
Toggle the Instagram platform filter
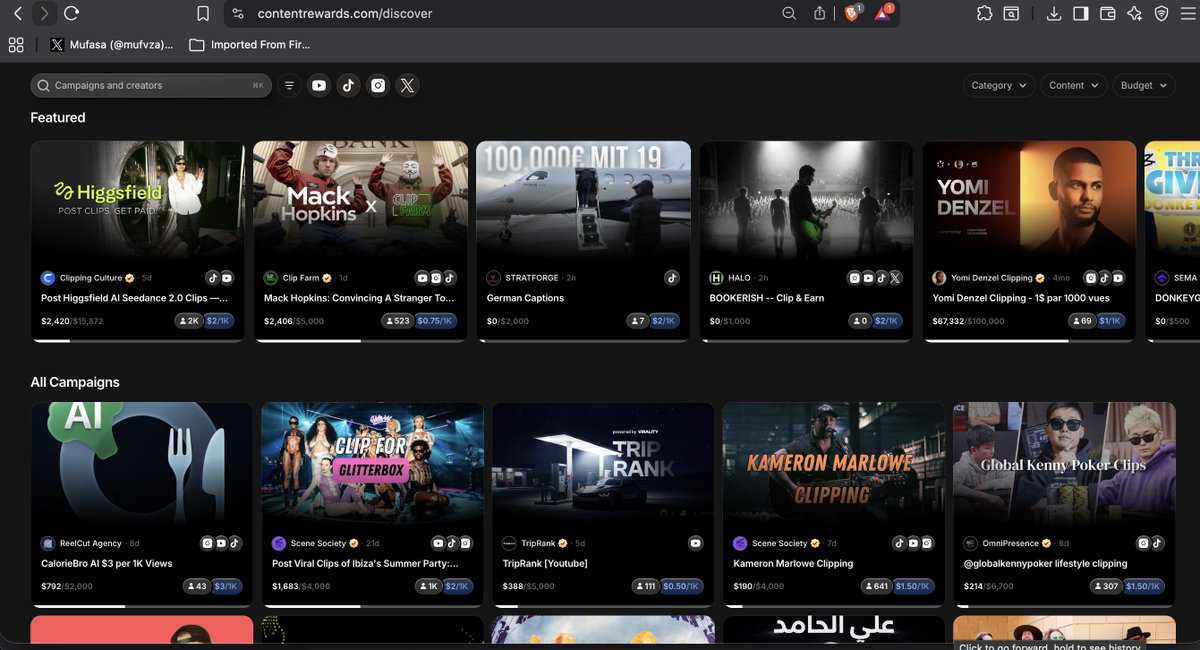(378, 86)
